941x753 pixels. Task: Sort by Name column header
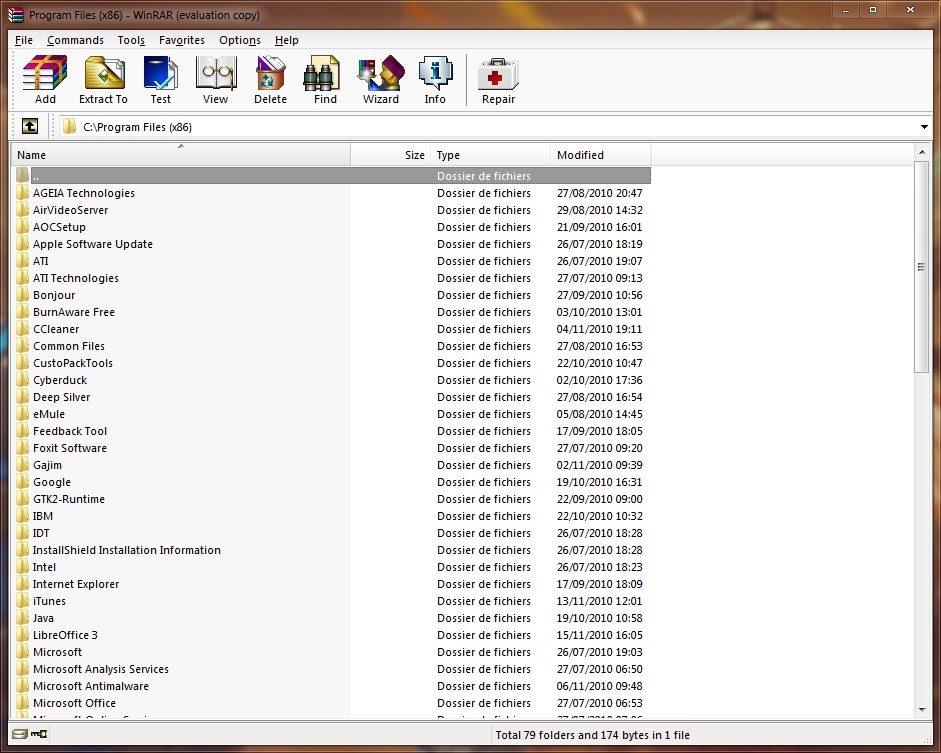[181, 155]
